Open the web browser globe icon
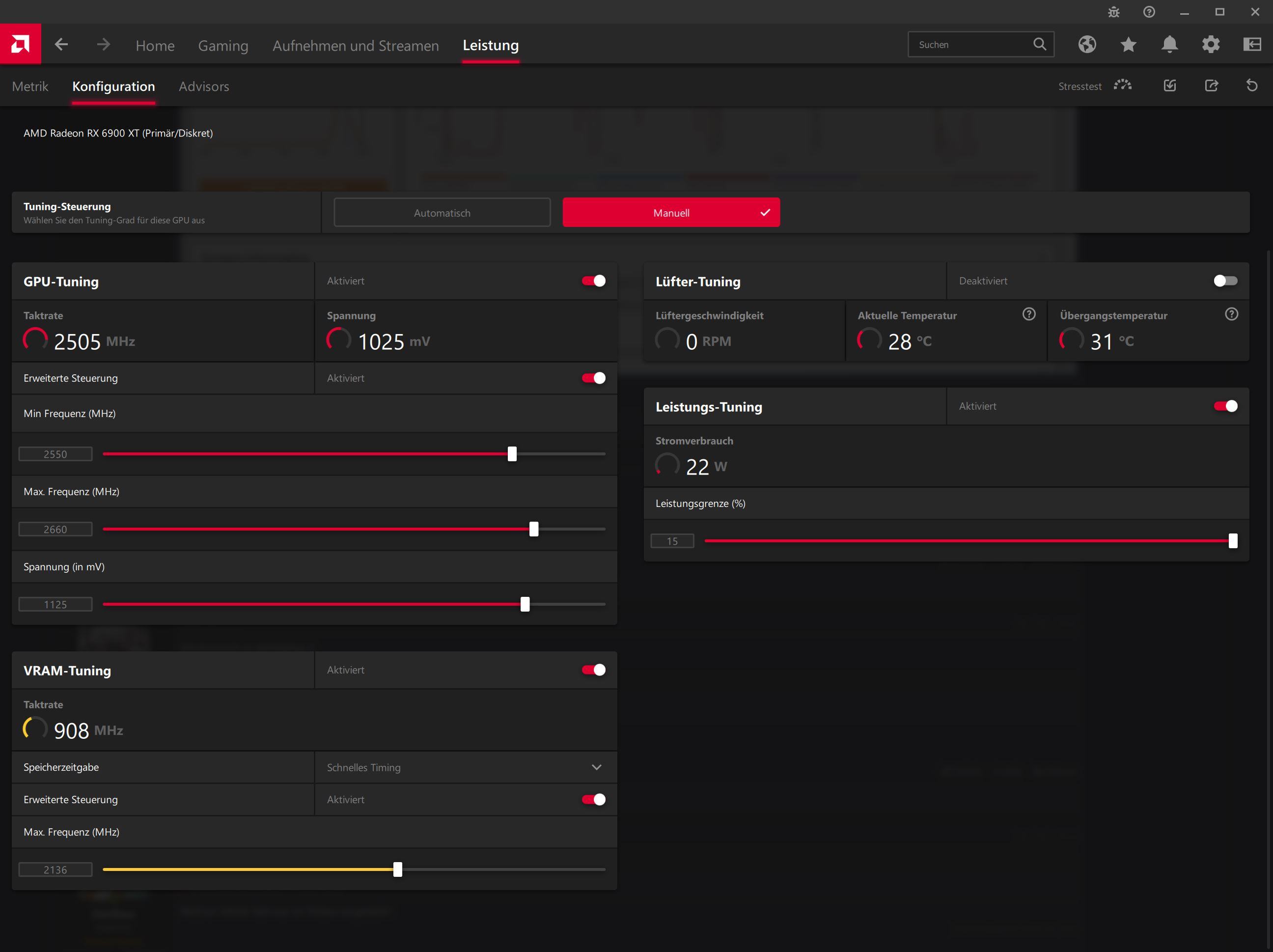1273x952 pixels. pyautogui.click(x=1086, y=44)
